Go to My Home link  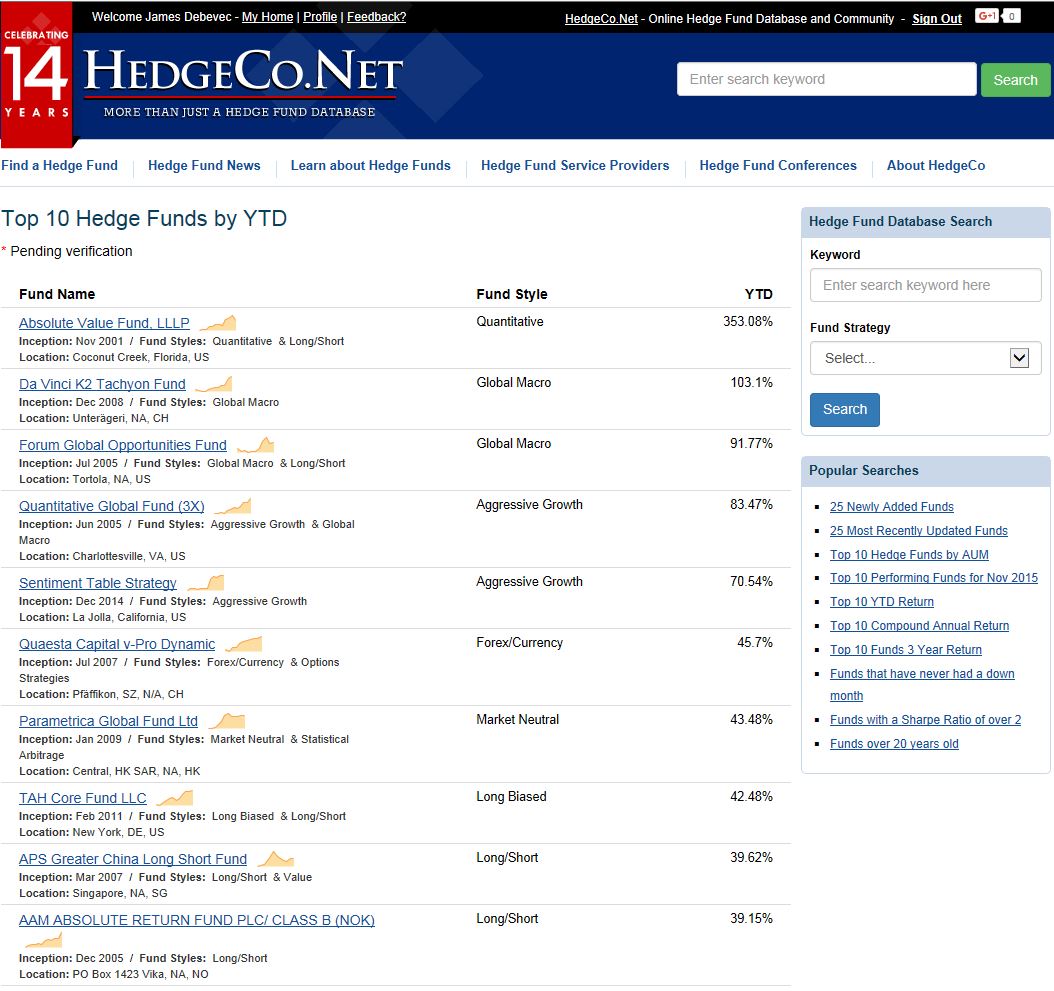click(268, 17)
